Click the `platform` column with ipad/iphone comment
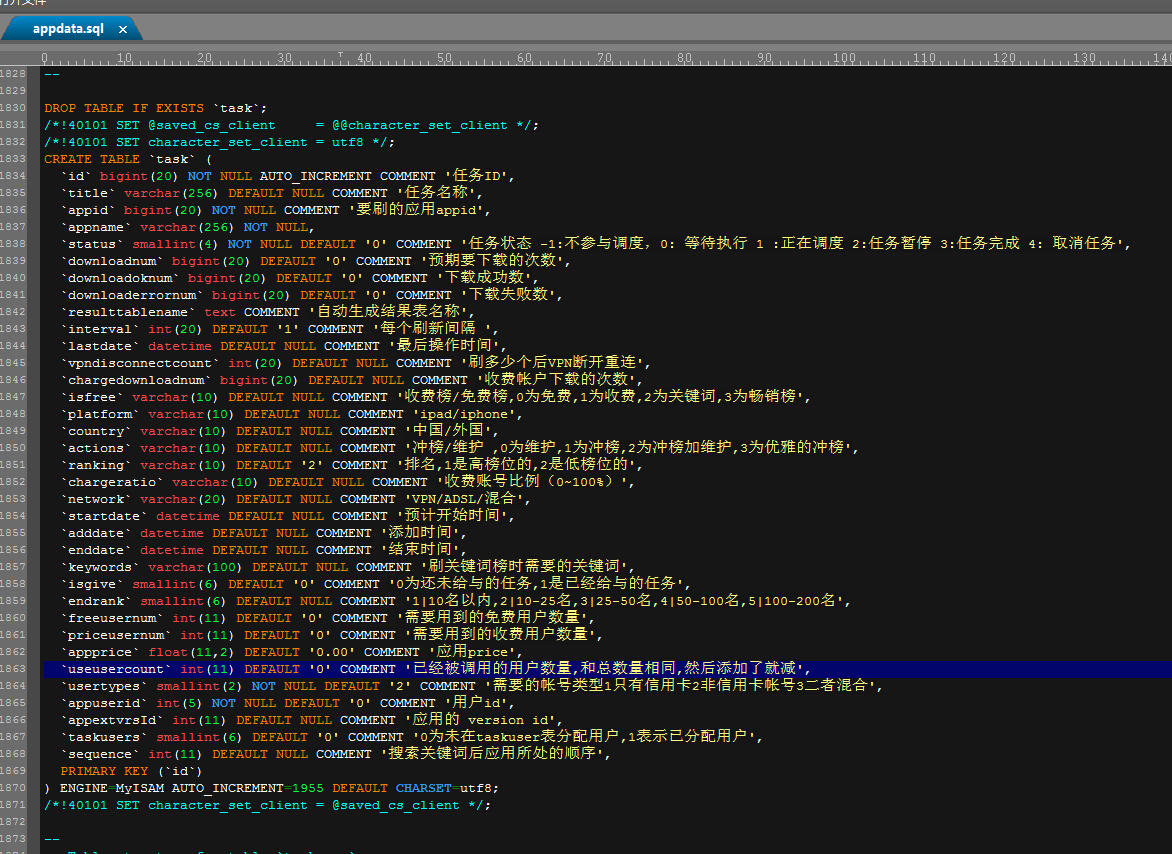Screen dimensions: 1172x854 tap(292, 414)
